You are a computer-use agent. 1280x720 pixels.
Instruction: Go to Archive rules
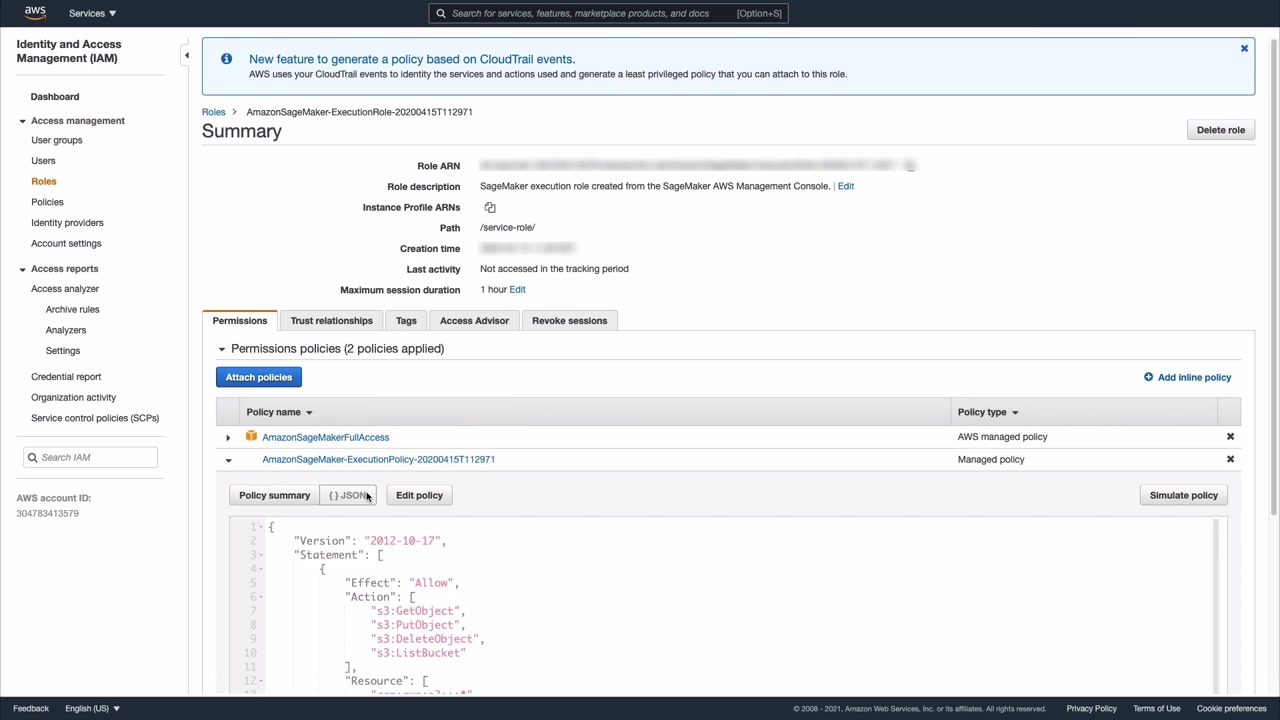pos(72,310)
